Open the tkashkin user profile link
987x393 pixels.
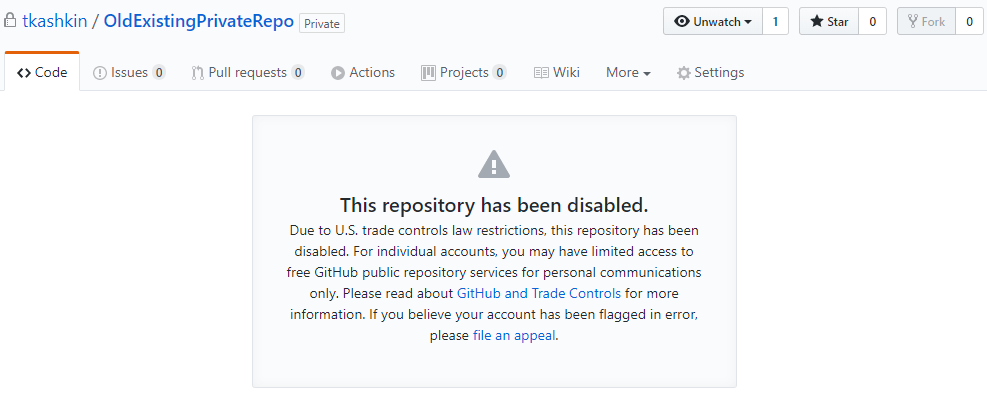tap(55, 21)
